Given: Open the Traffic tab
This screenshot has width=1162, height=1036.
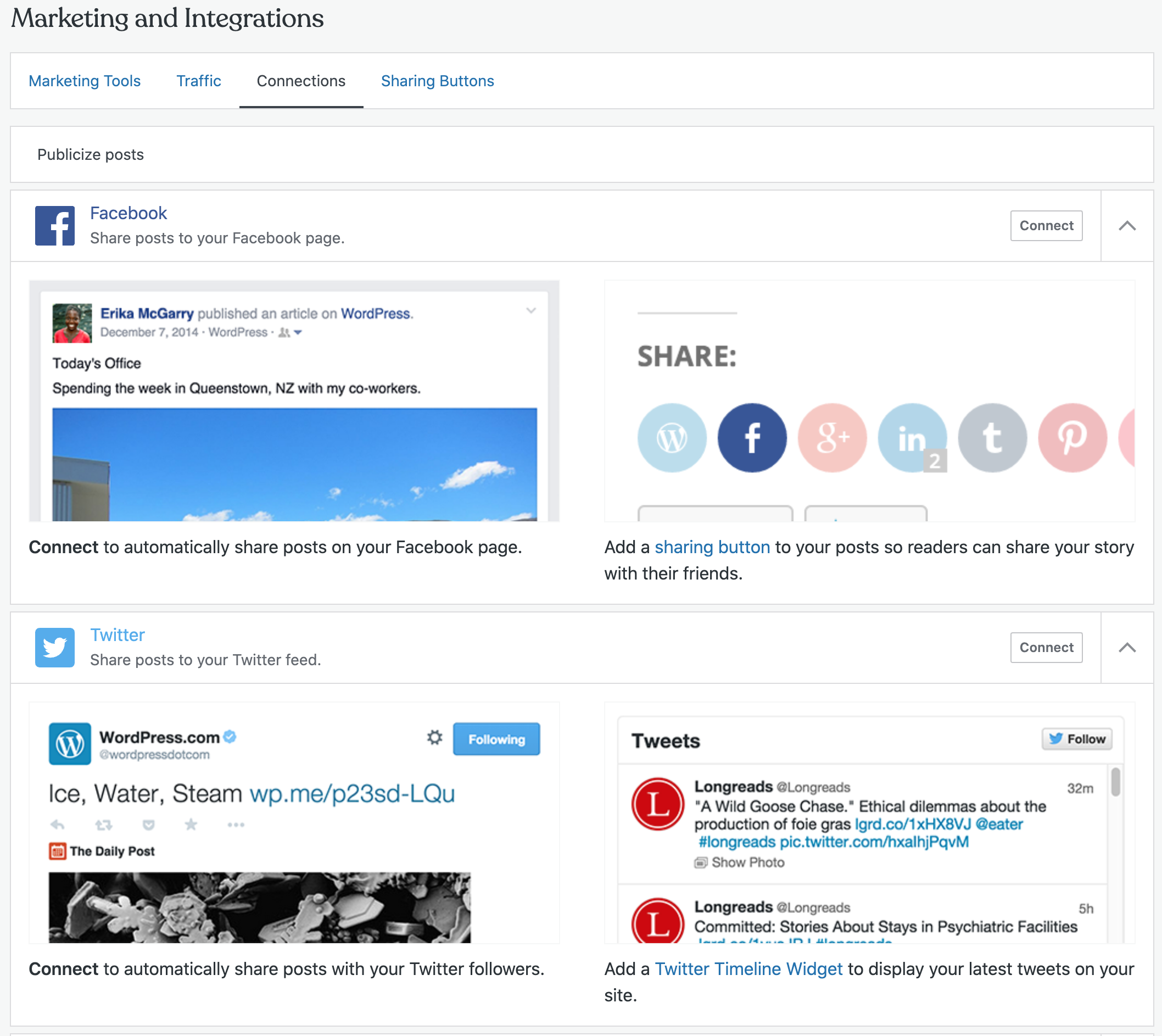Looking at the screenshot, I should tap(199, 81).
